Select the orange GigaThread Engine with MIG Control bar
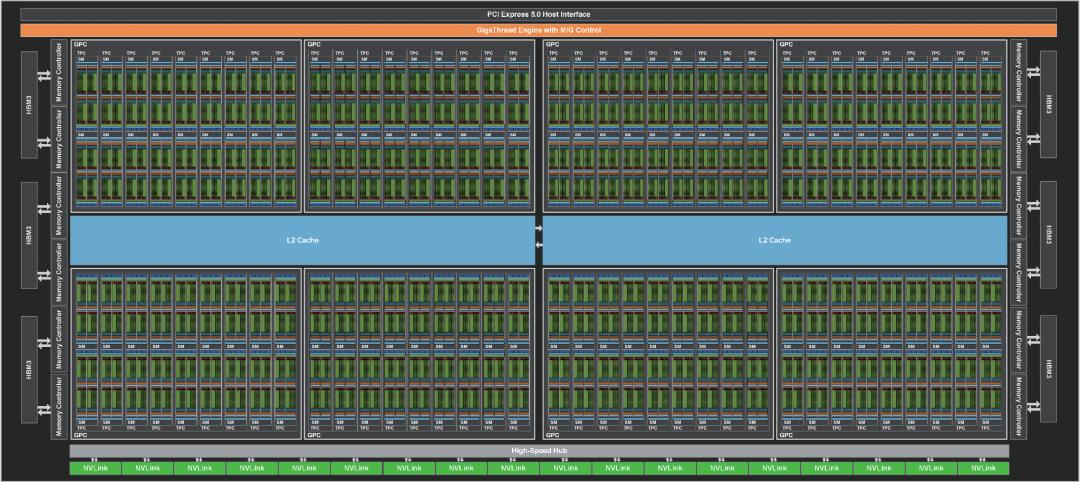The image size is (1080, 482). click(x=539, y=30)
